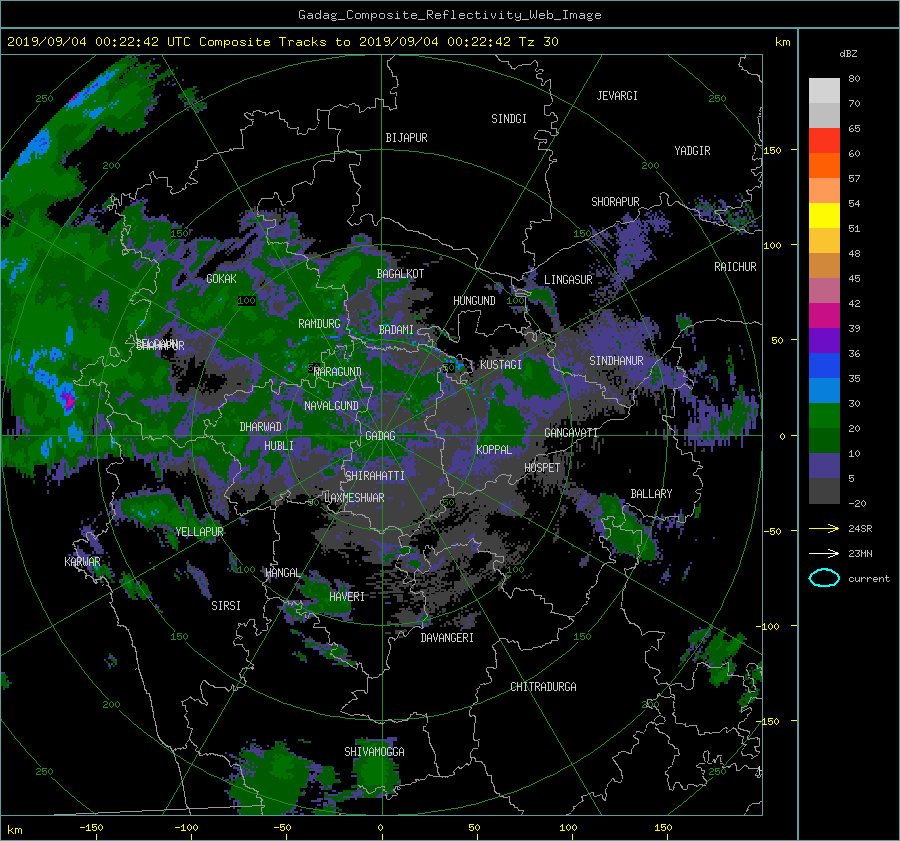The height and width of the screenshot is (841, 900).
Task: Click the HUNGUND city label
Action: click(x=474, y=301)
